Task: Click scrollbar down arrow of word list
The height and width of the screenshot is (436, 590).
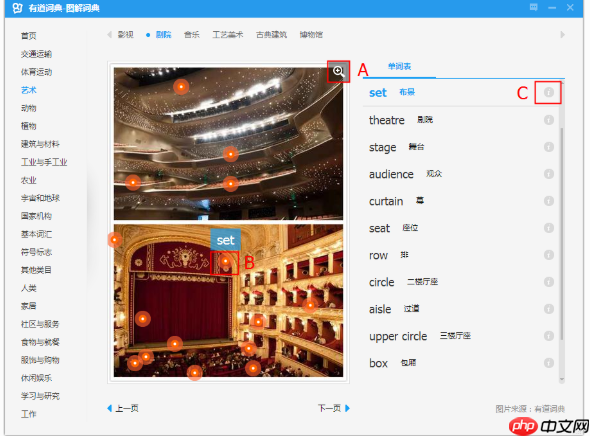Action: click(562, 379)
